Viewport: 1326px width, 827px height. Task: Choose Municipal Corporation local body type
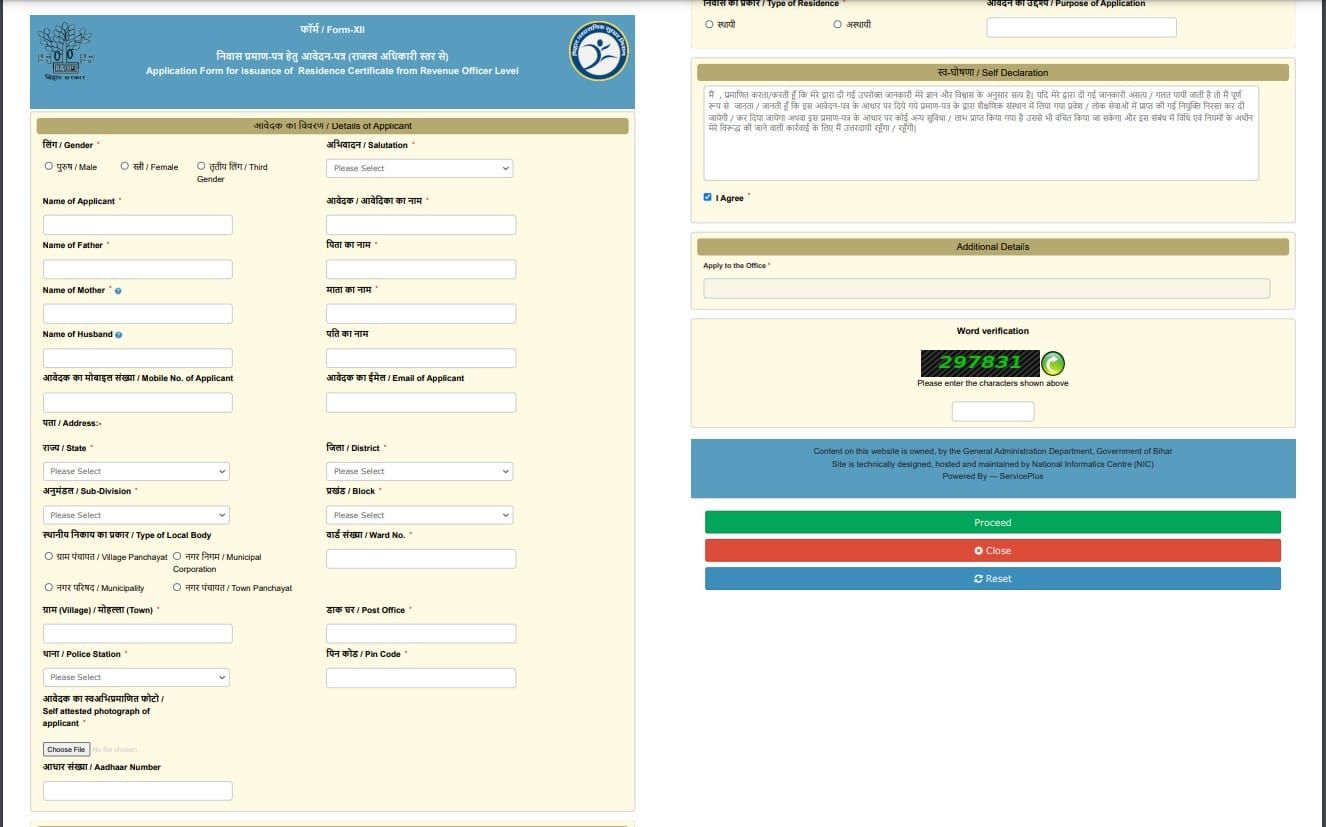tap(177, 557)
